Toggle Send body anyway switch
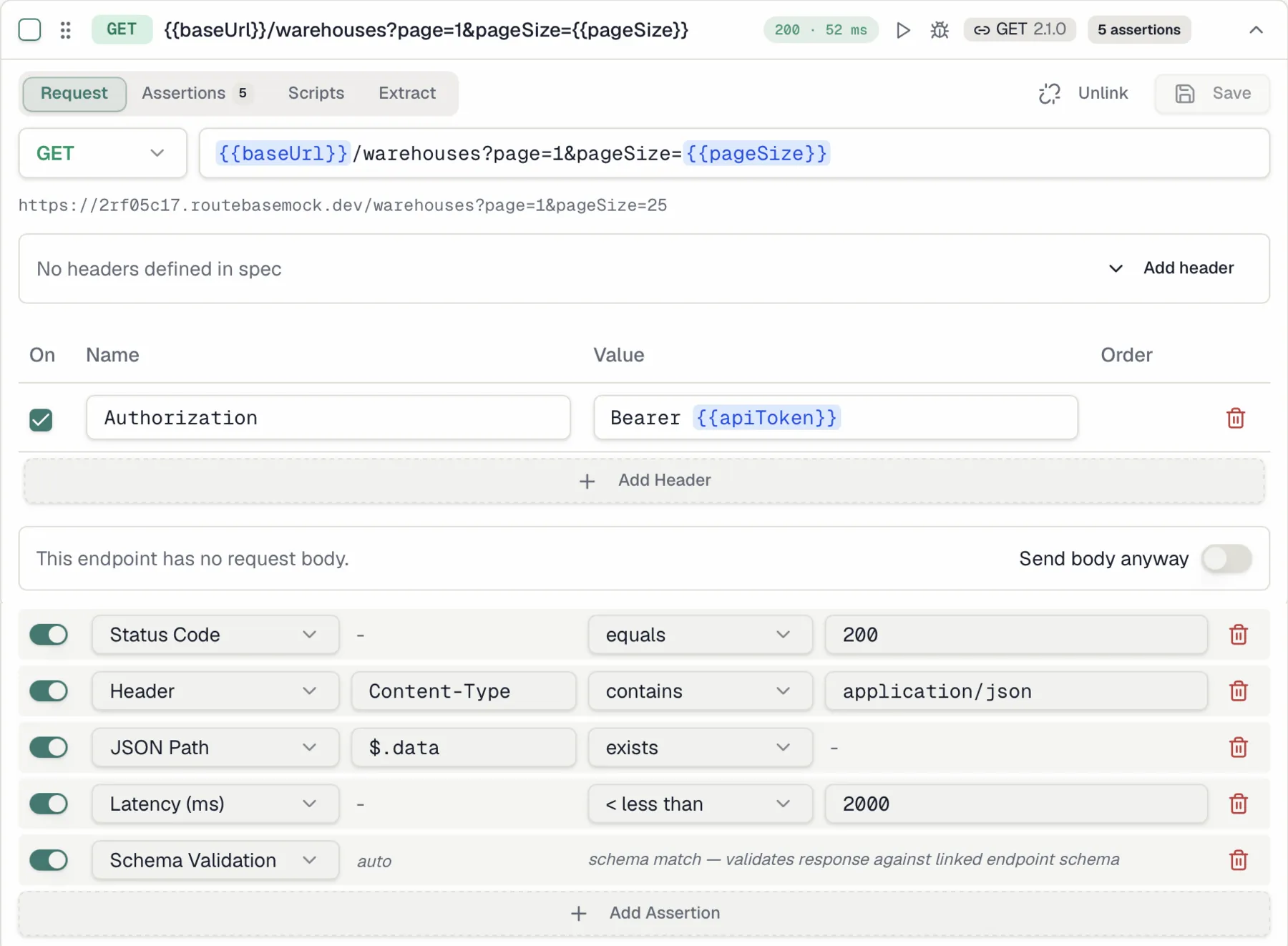The image size is (1288, 946). pos(1226,559)
